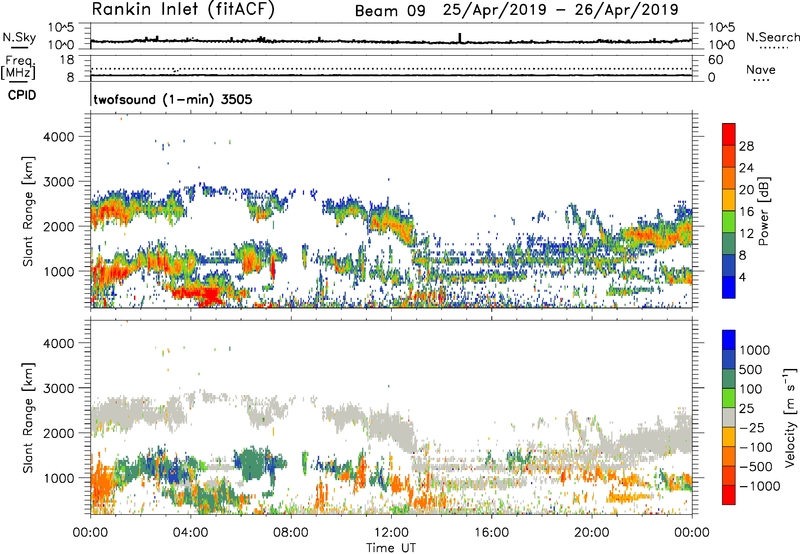Click the '-25' velocity scale value
800x554 pixels.
[751, 427]
